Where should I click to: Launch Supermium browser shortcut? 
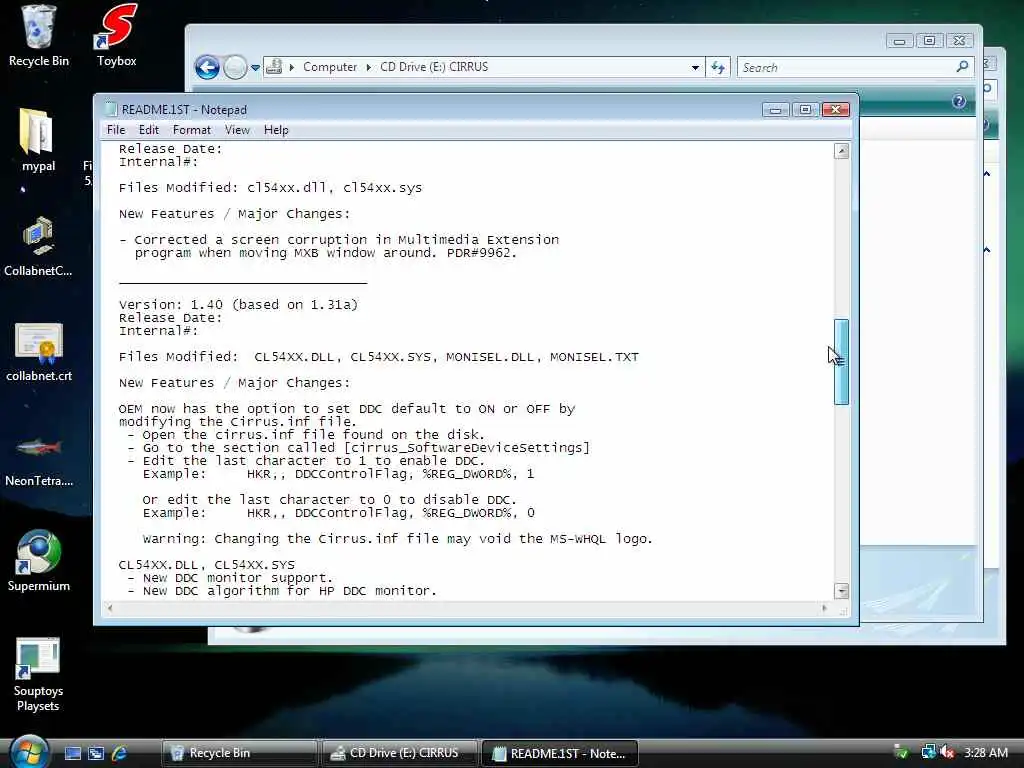(39, 560)
